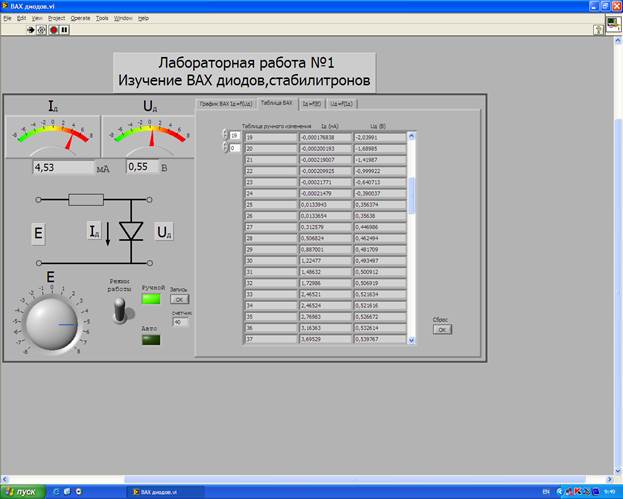Viewport: 623px width, 499px height.
Task: Flip the Режим работы toggle switch
Action: pyautogui.click(x=120, y=310)
